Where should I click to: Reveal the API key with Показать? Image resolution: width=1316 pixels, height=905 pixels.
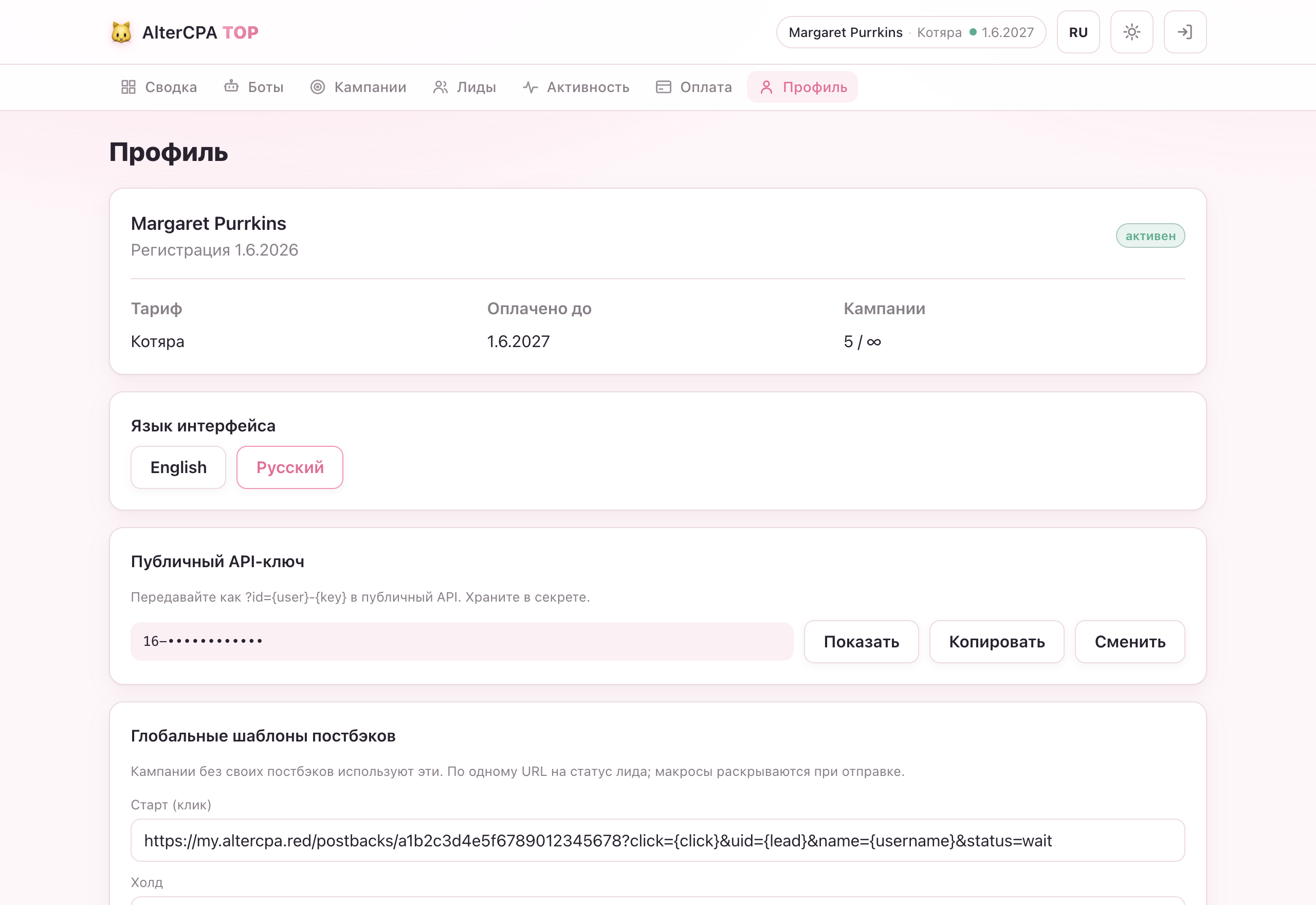pos(861,641)
